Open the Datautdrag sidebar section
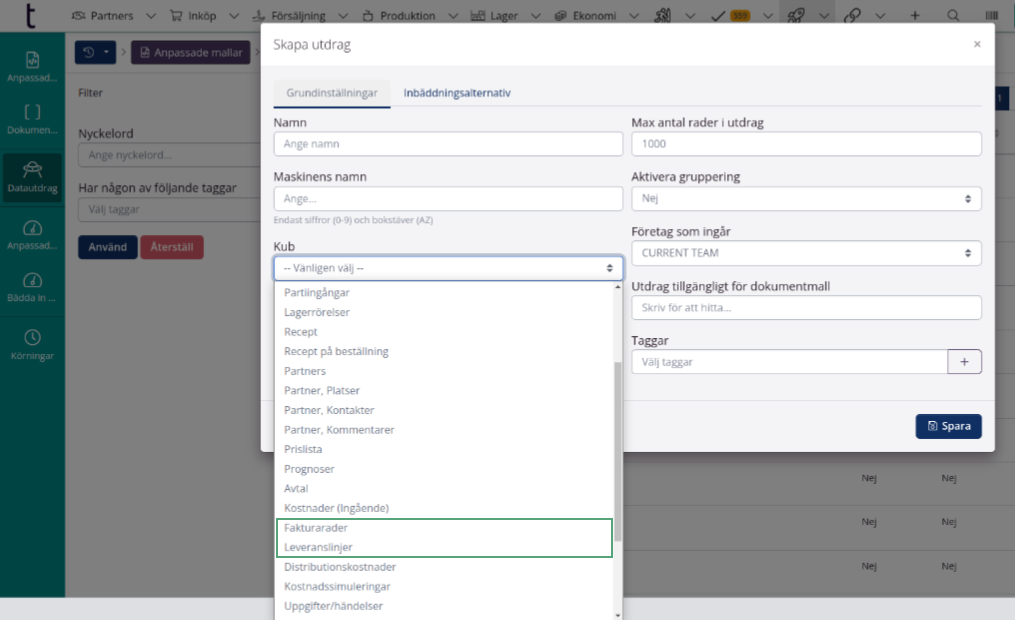Screen dimensions: 1015x620 coord(32,176)
